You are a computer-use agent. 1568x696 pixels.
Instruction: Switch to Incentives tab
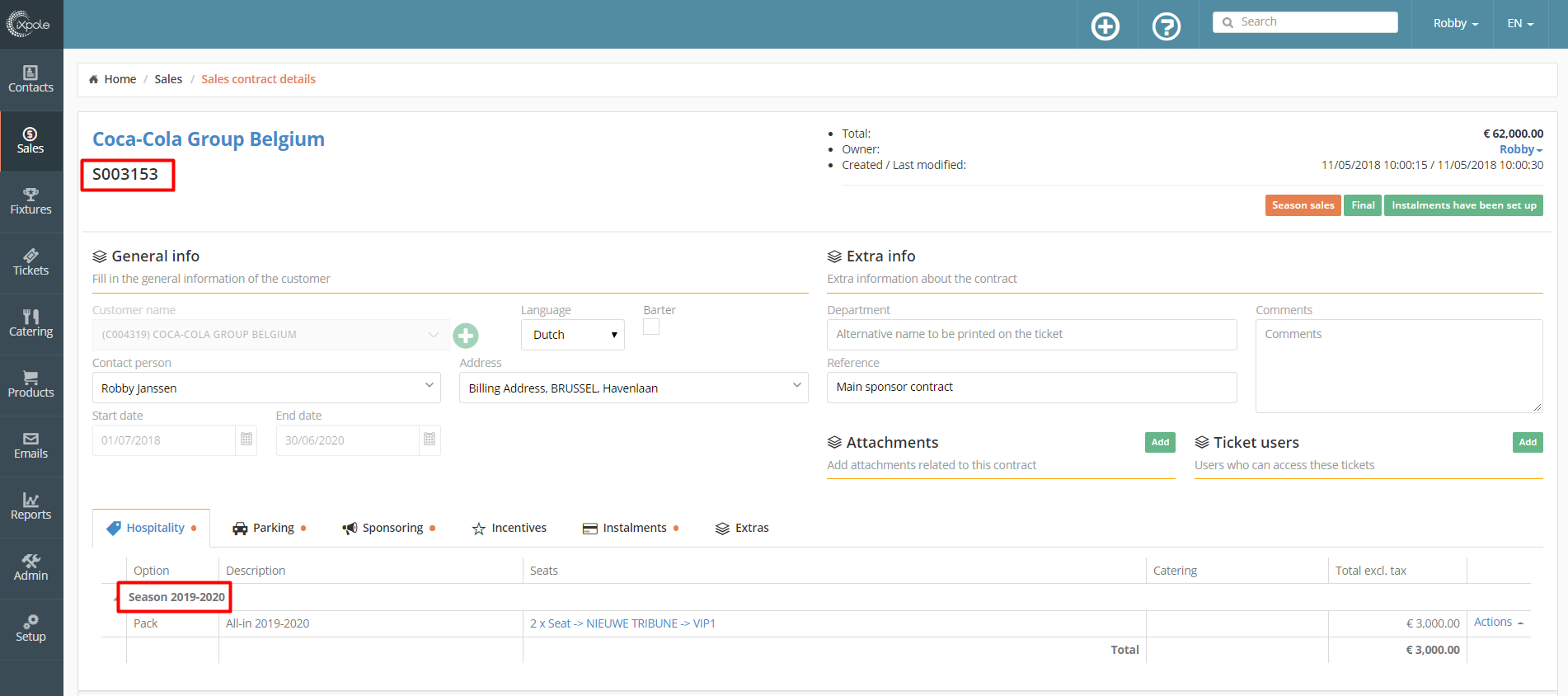[x=509, y=528]
